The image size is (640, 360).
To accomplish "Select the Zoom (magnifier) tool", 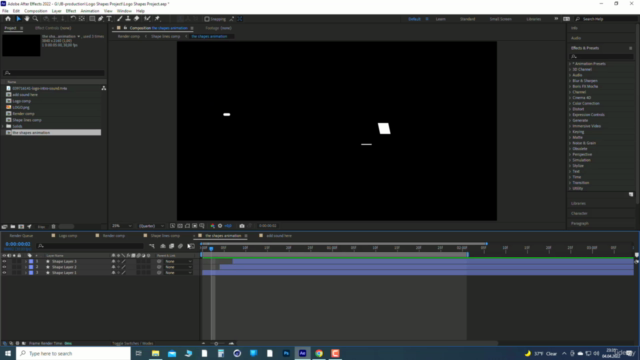I will click(36, 19).
